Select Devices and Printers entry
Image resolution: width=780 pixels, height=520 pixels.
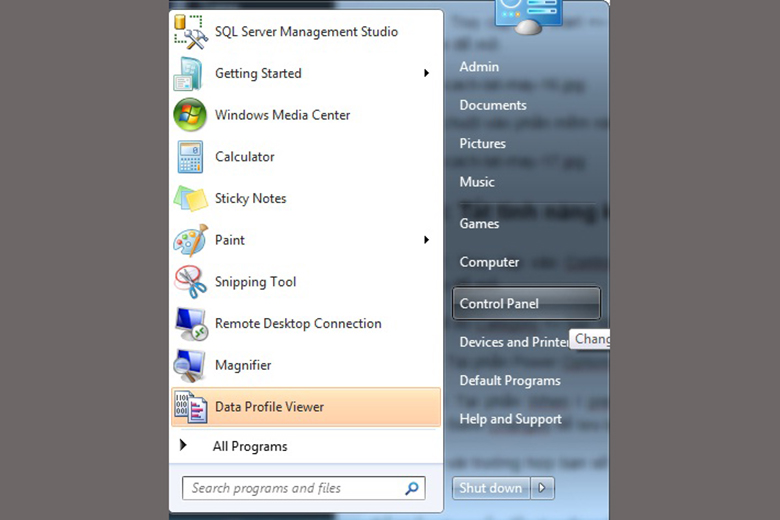click(x=513, y=342)
